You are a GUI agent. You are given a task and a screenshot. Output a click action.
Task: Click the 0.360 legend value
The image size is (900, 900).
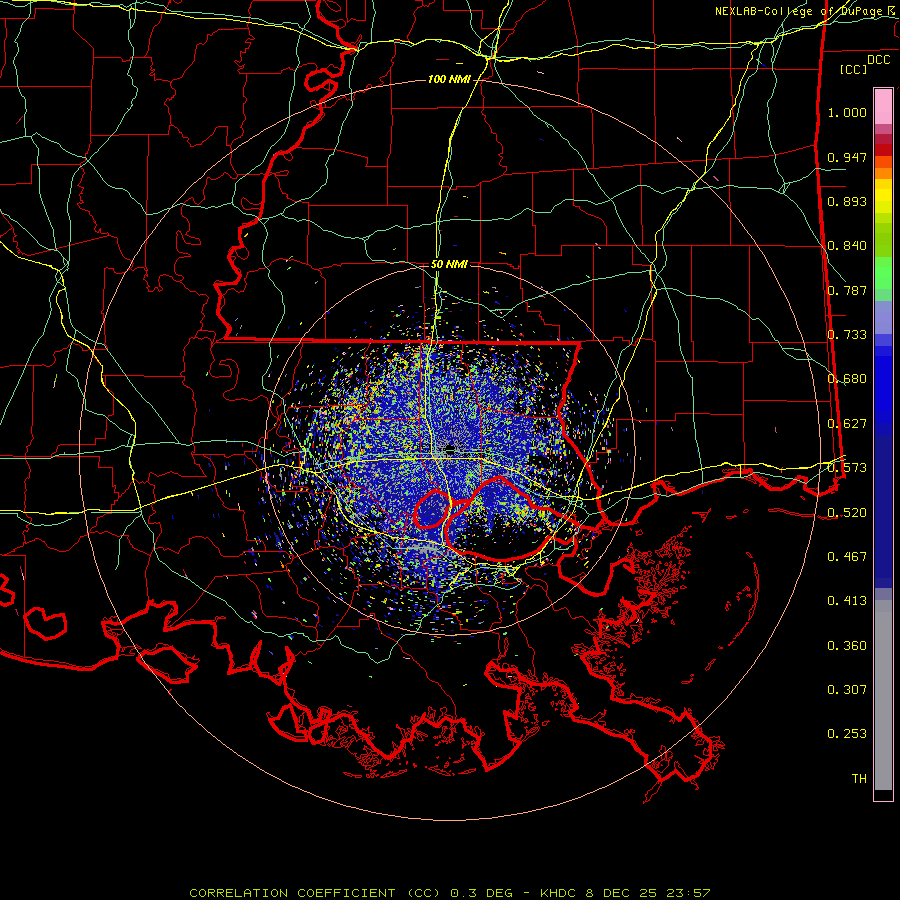coord(847,646)
